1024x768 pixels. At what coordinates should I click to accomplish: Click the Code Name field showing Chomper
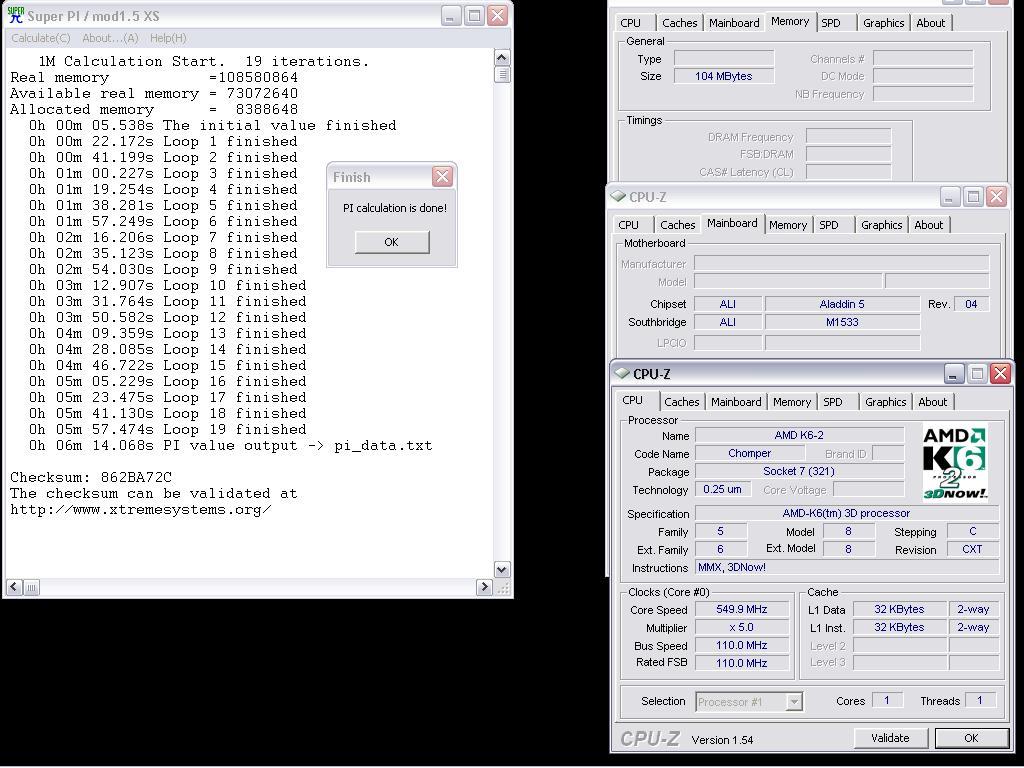[x=749, y=453]
